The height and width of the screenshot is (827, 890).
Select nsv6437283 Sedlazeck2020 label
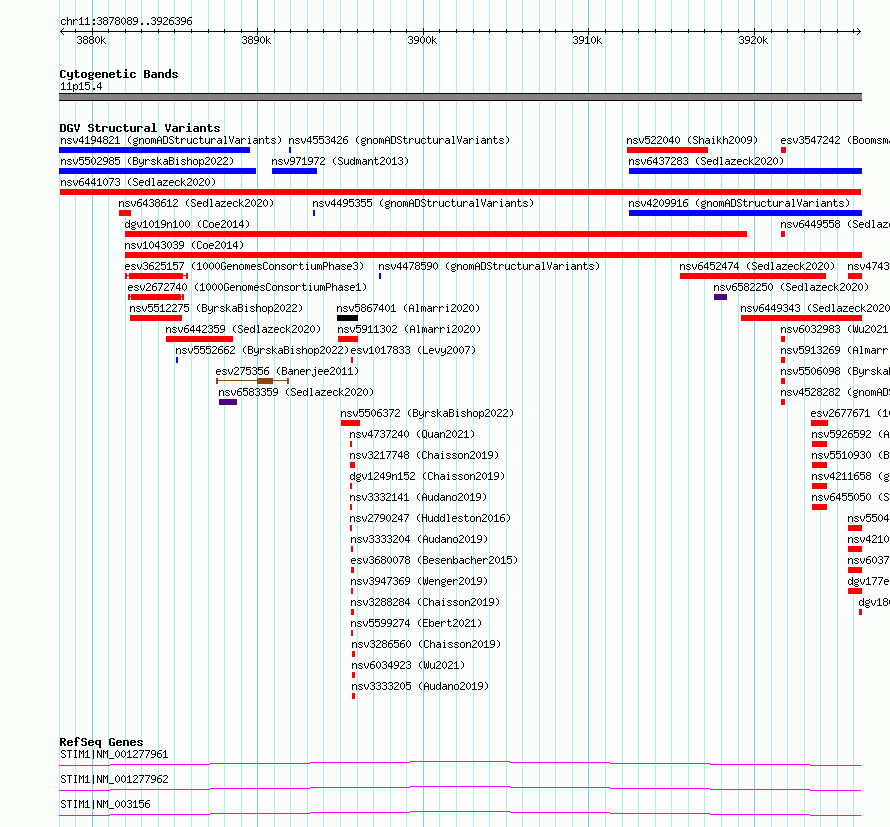[x=706, y=161]
